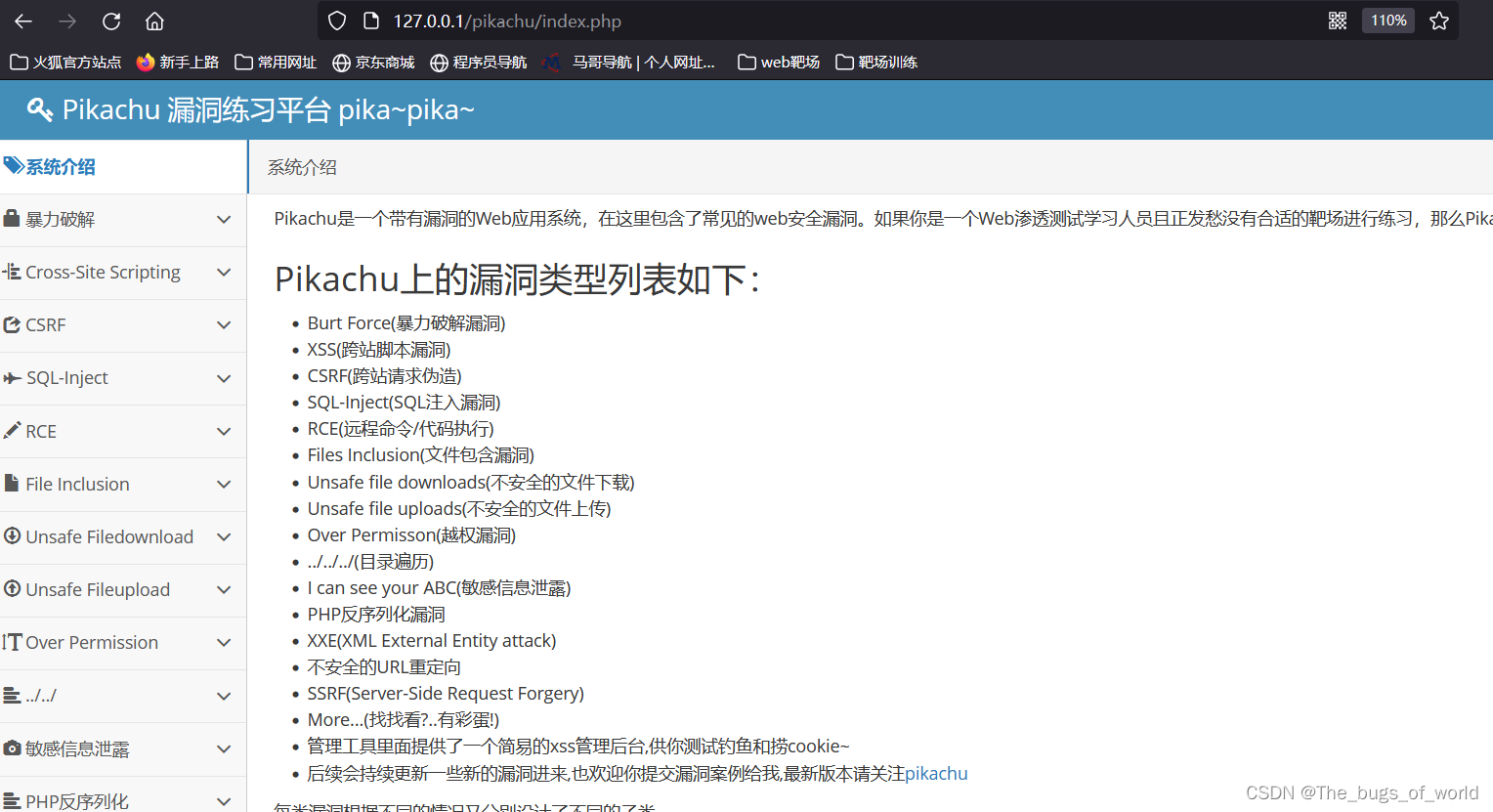The width and height of the screenshot is (1493, 812).
Task: Reload the page with the refresh icon
Action: [x=111, y=21]
